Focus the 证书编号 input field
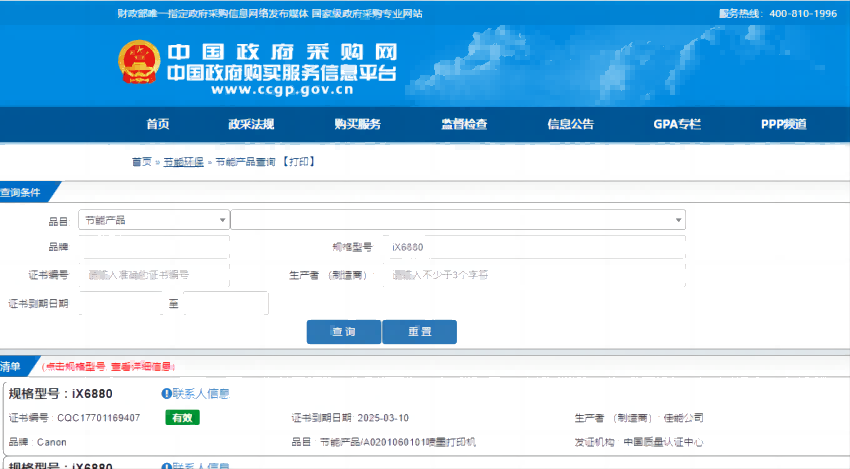The width and height of the screenshot is (850, 469). [154, 275]
